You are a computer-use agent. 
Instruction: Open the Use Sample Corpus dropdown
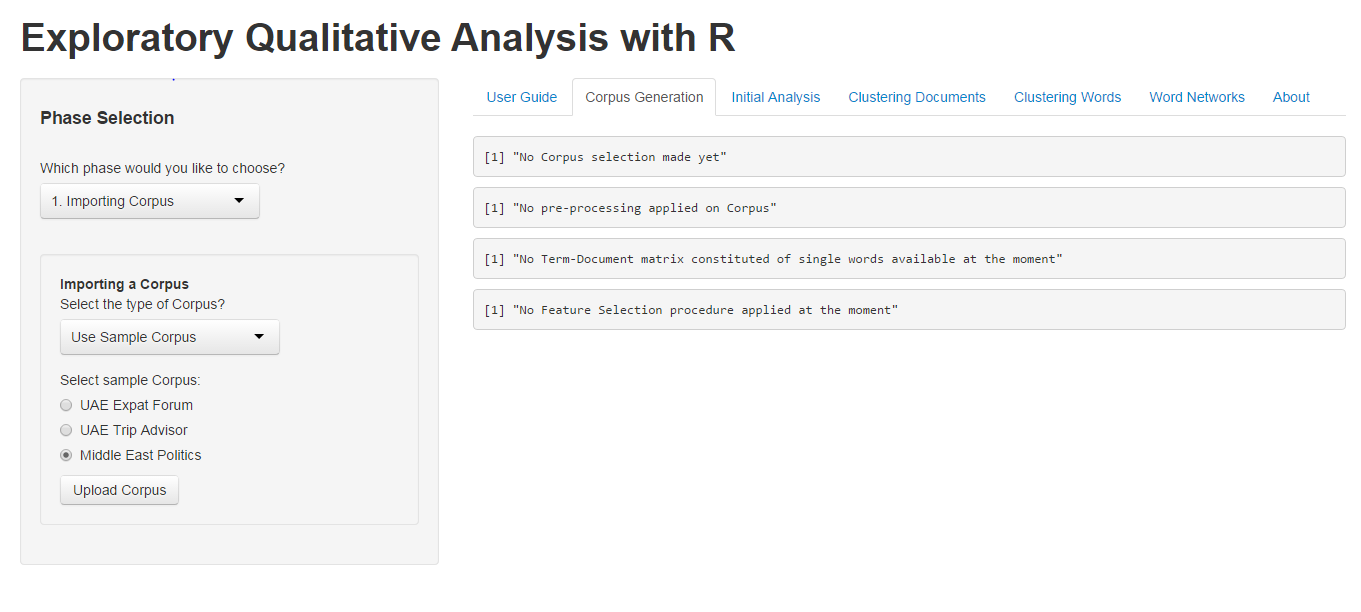pyautogui.click(x=170, y=337)
